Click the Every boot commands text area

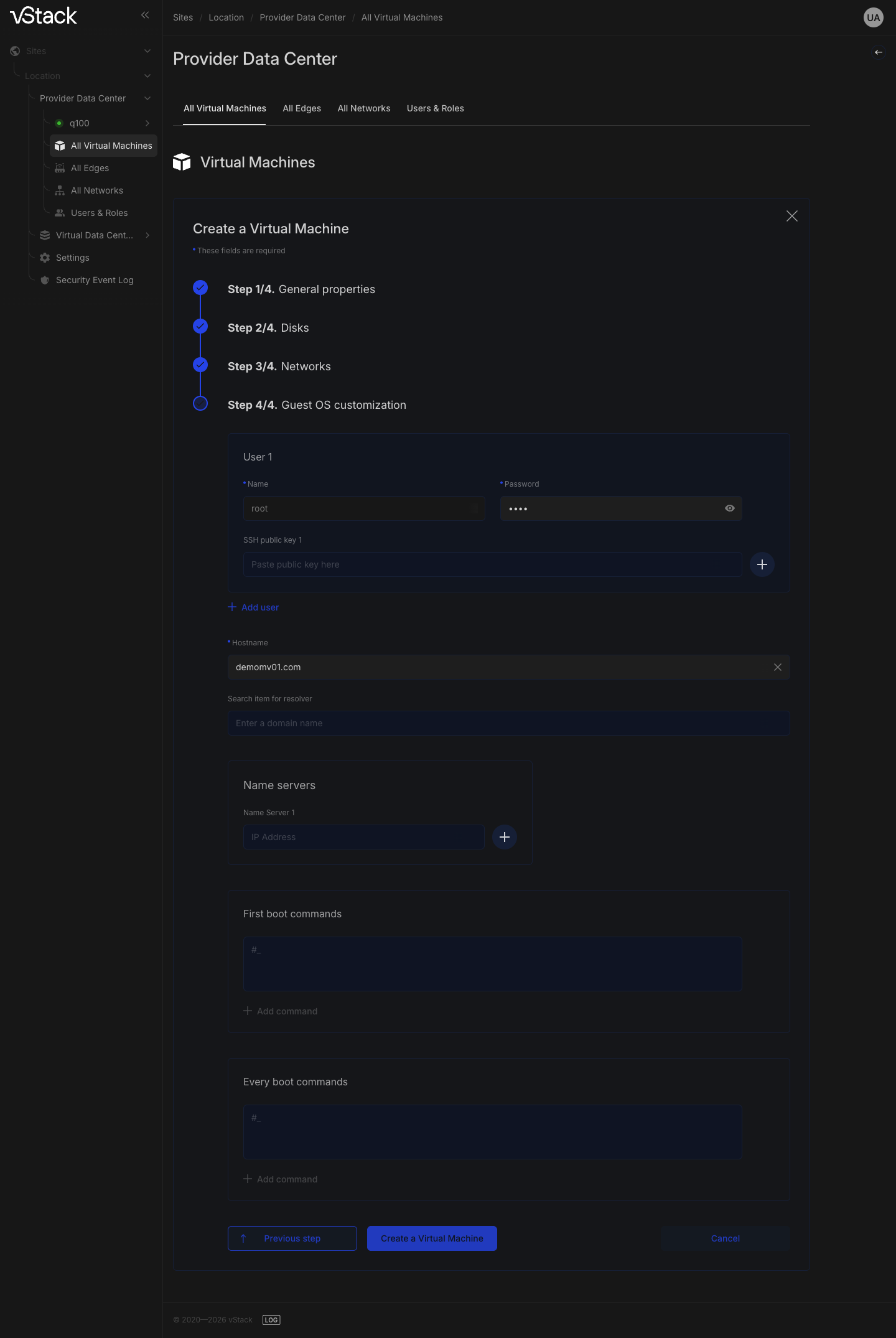(493, 1132)
